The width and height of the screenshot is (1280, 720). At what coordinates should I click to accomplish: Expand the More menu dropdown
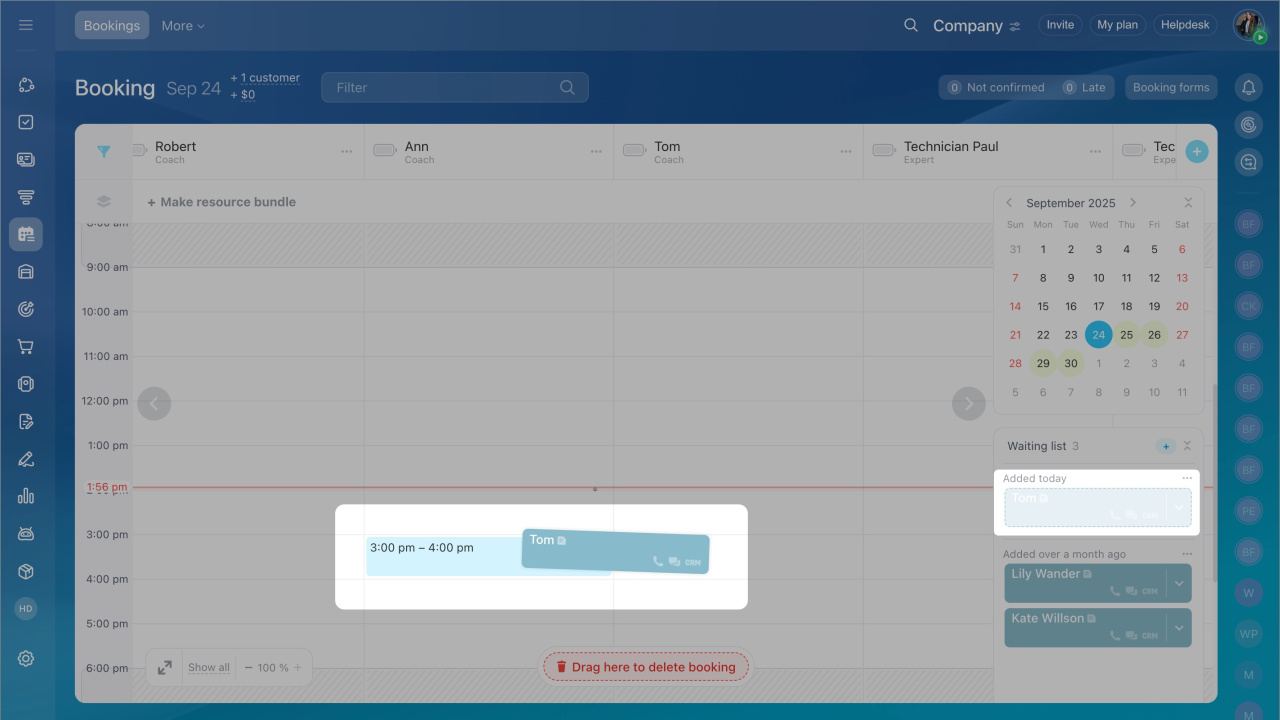click(x=183, y=26)
